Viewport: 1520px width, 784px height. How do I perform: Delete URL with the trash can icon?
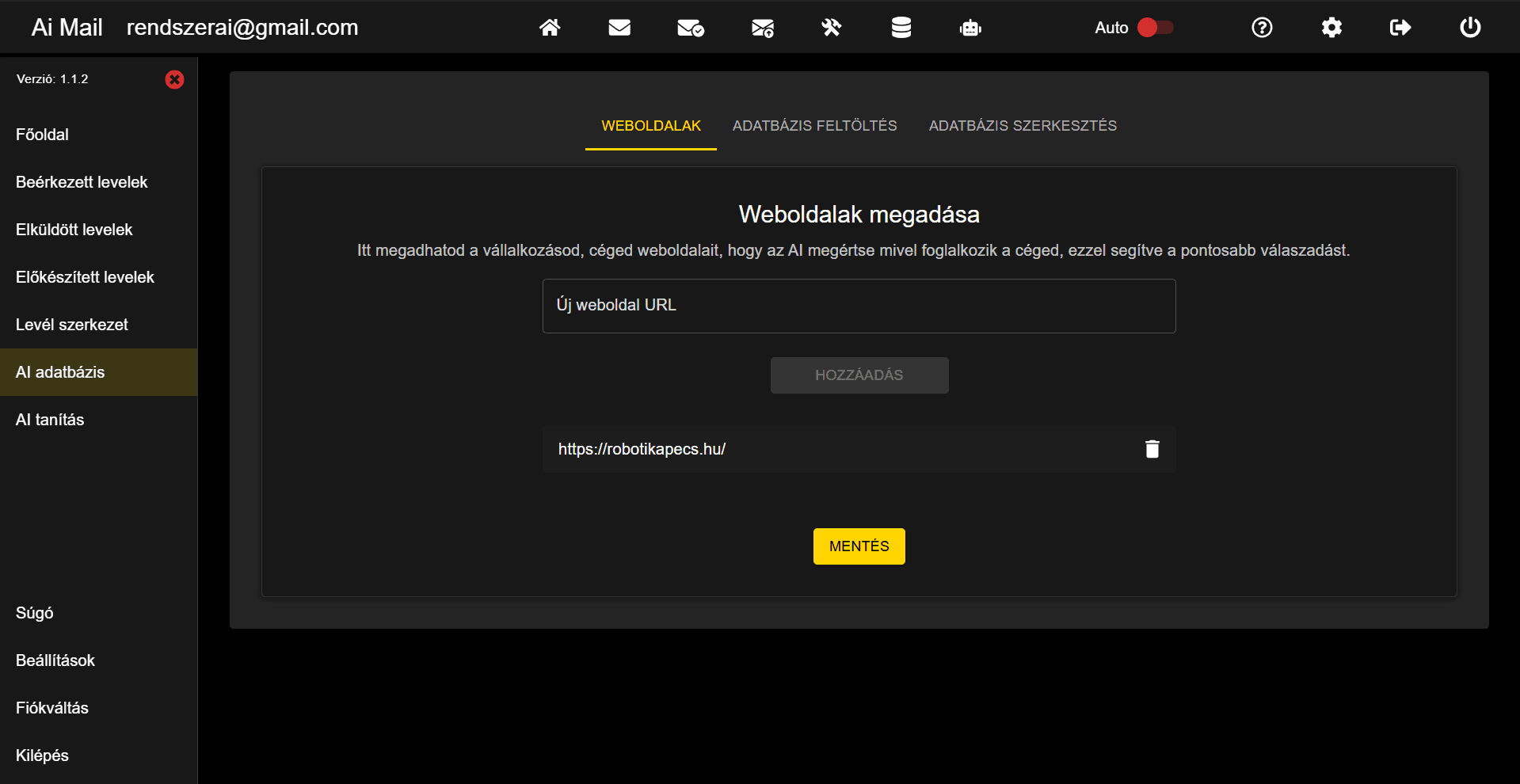click(1152, 448)
